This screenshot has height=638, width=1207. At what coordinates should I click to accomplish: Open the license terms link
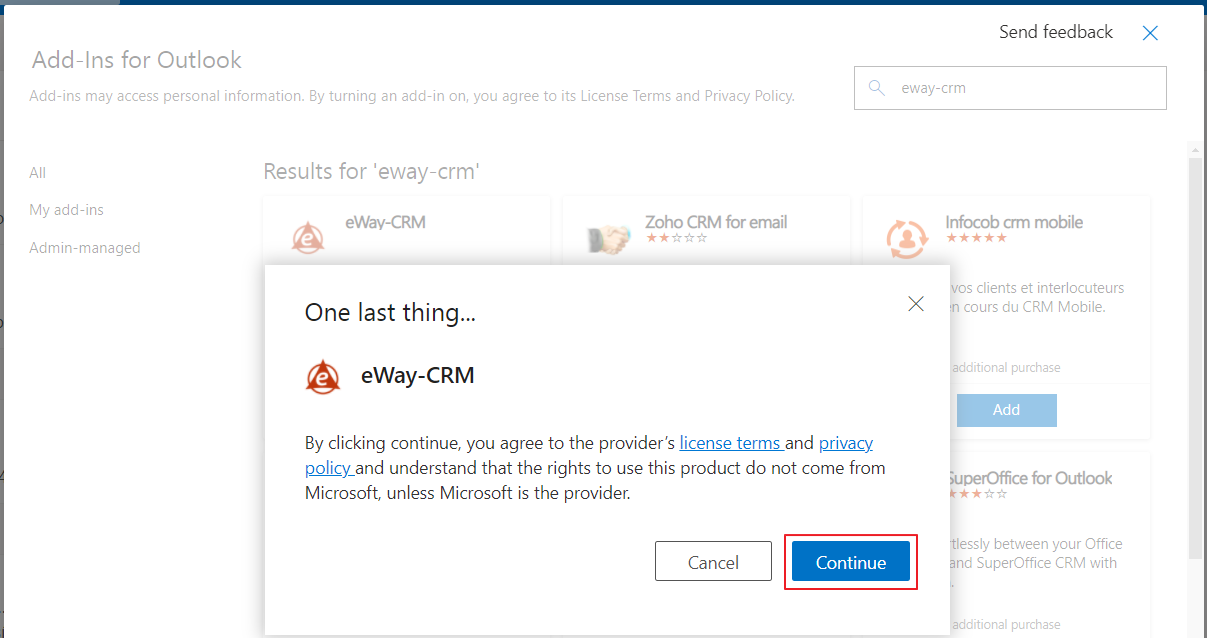pos(730,442)
